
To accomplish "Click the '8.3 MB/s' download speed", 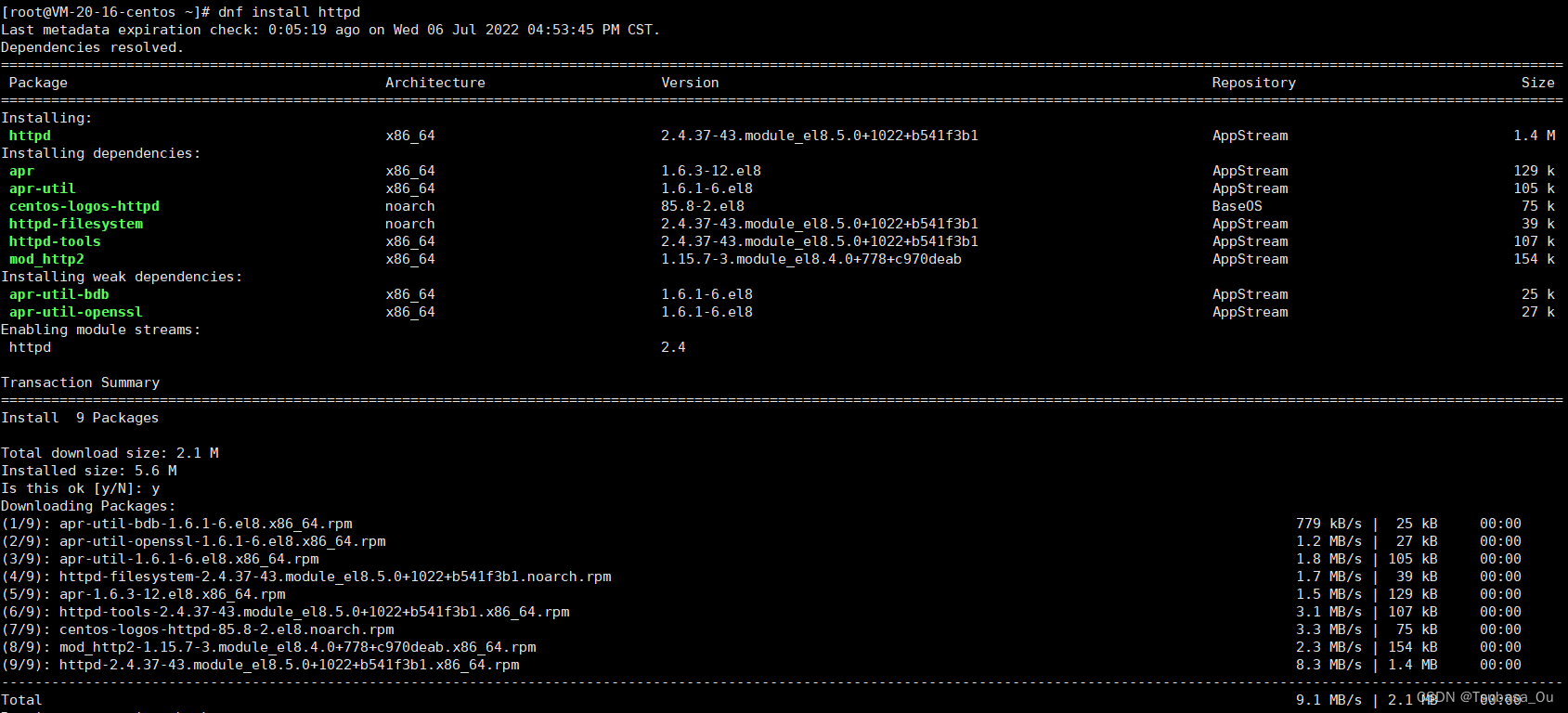I will click(1329, 665).
